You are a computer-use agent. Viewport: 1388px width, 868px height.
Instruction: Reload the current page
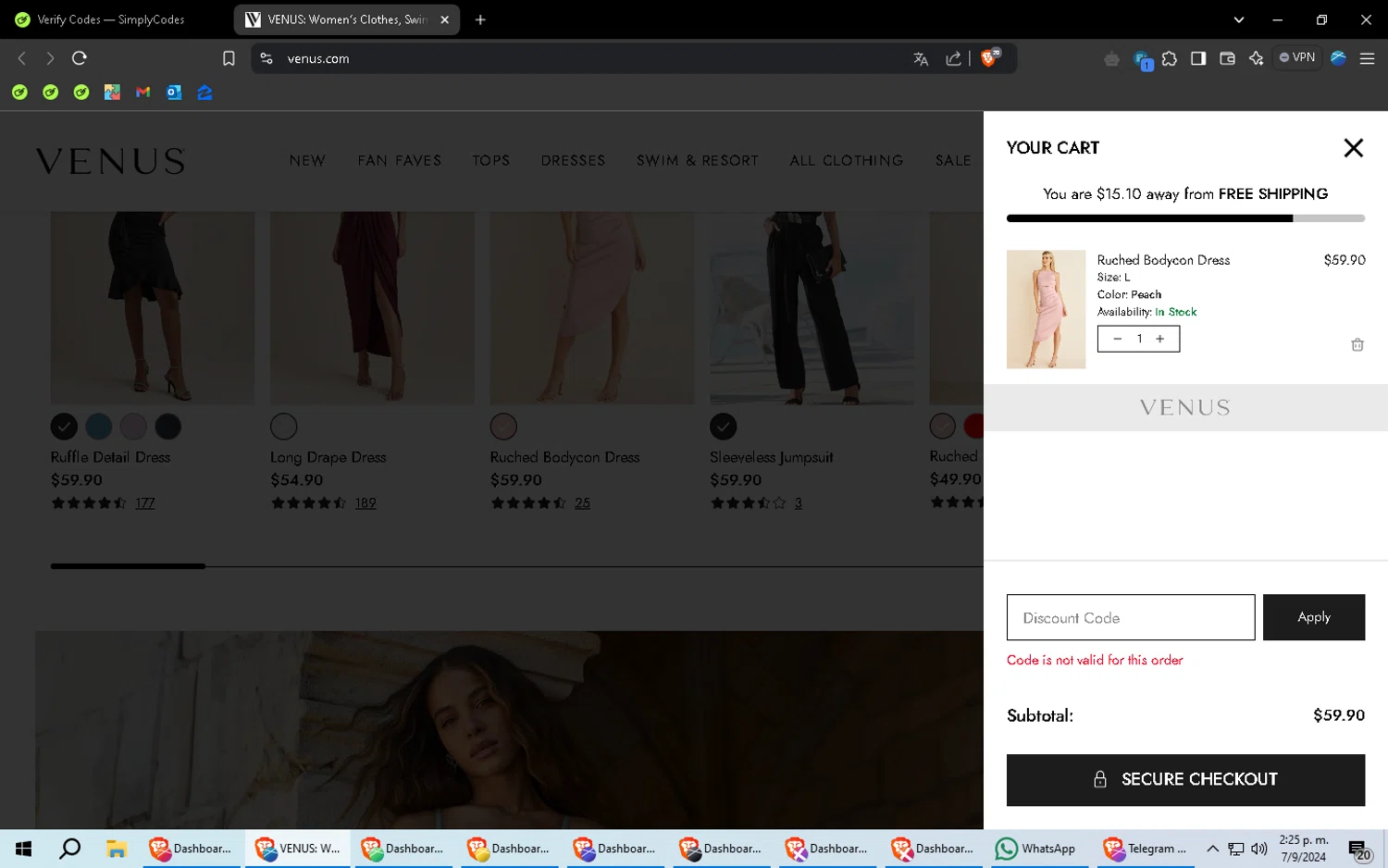click(x=80, y=58)
